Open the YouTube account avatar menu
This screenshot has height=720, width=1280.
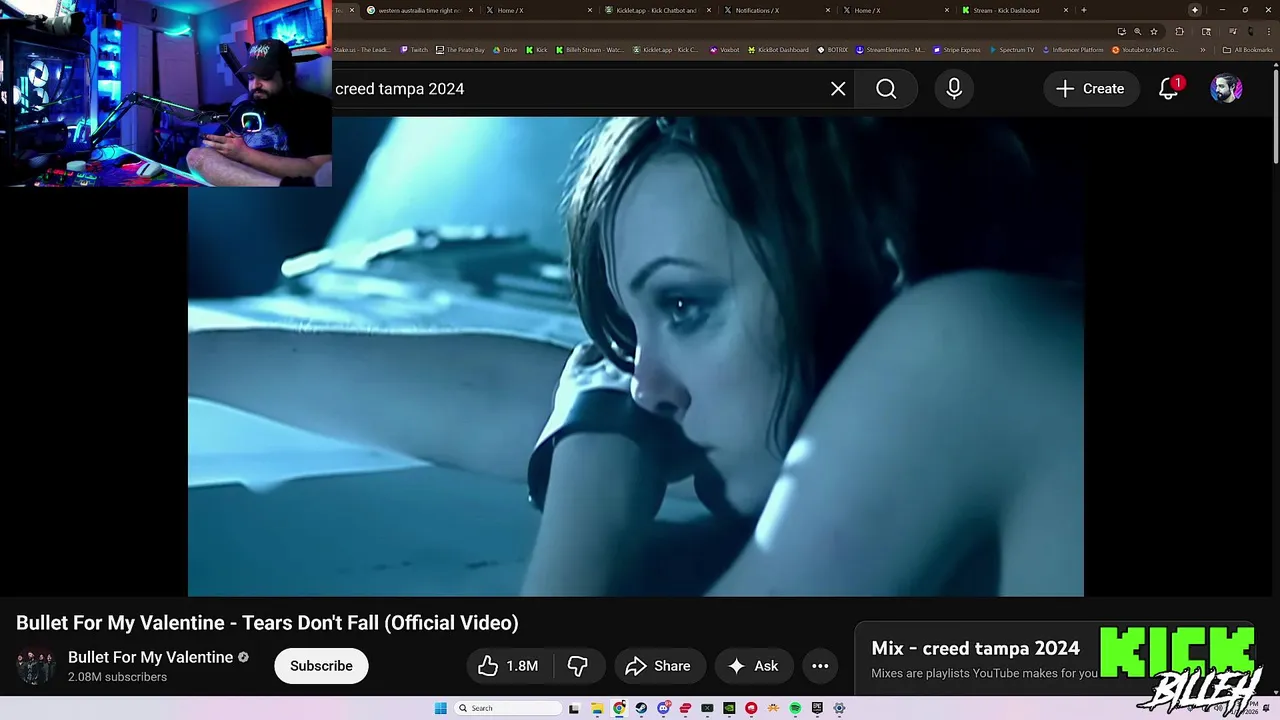pyautogui.click(x=1226, y=89)
